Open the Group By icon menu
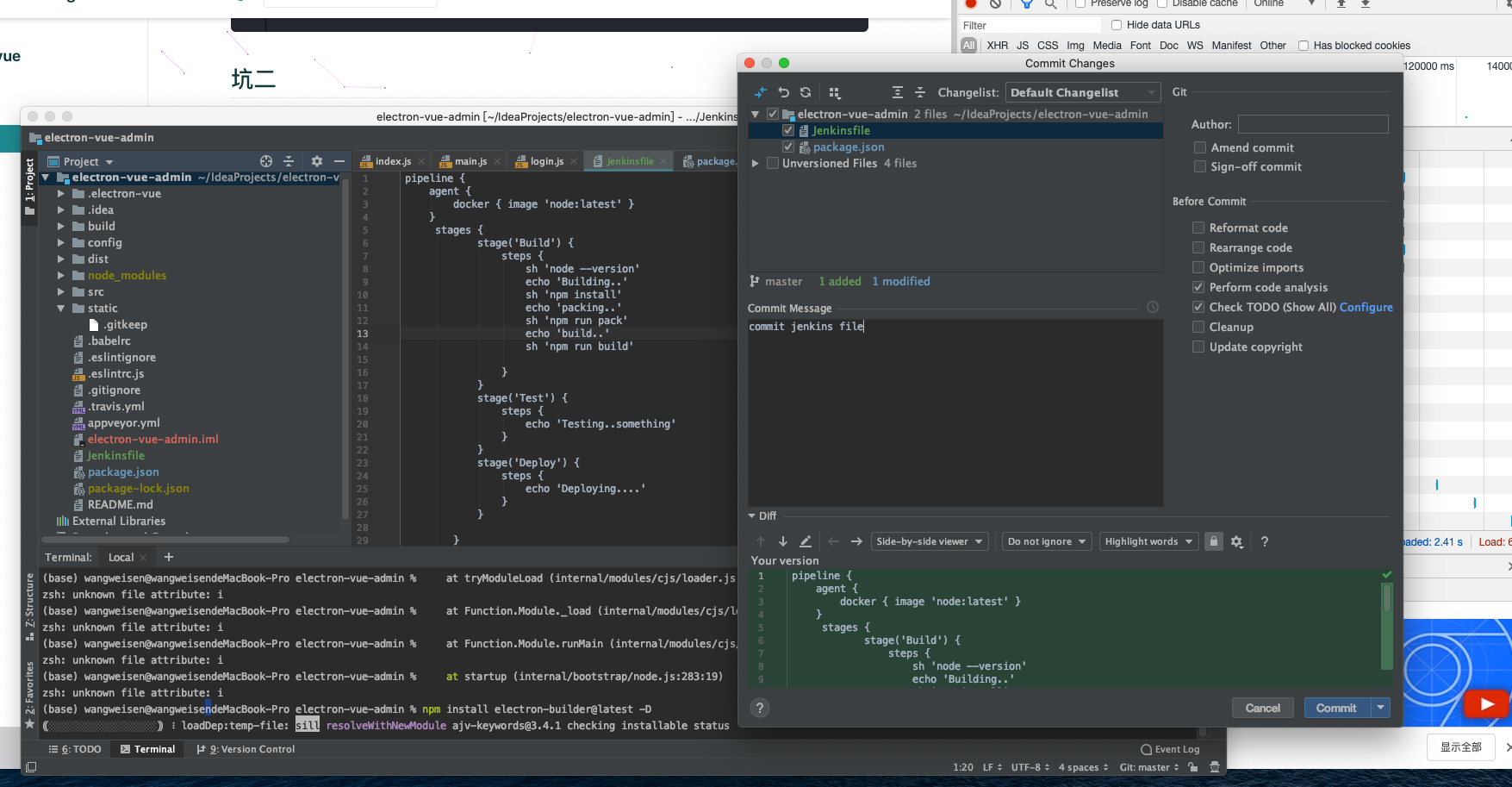The height and width of the screenshot is (787, 1512). pyautogui.click(x=834, y=92)
